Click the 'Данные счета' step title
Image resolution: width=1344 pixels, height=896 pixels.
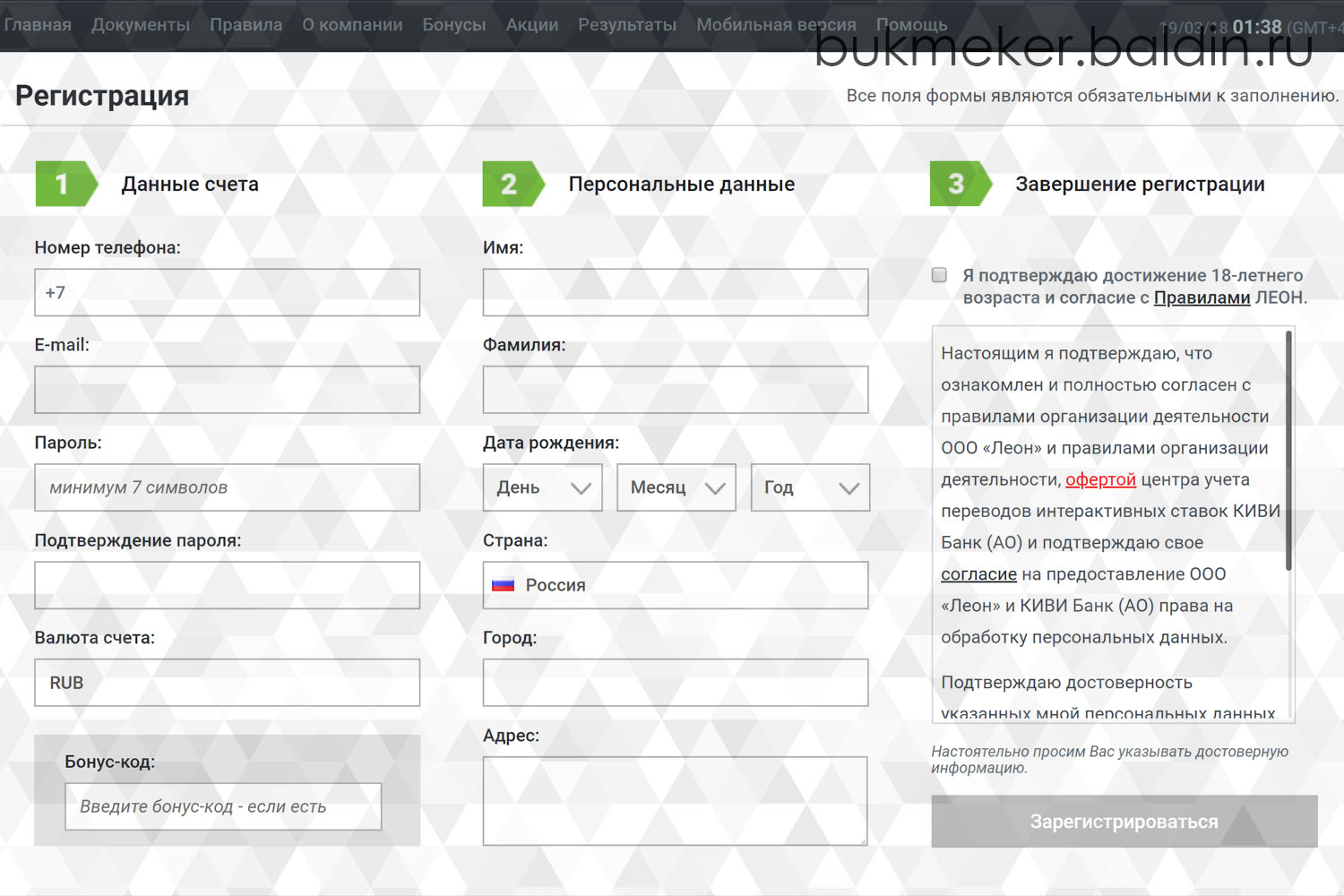pos(190,184)
